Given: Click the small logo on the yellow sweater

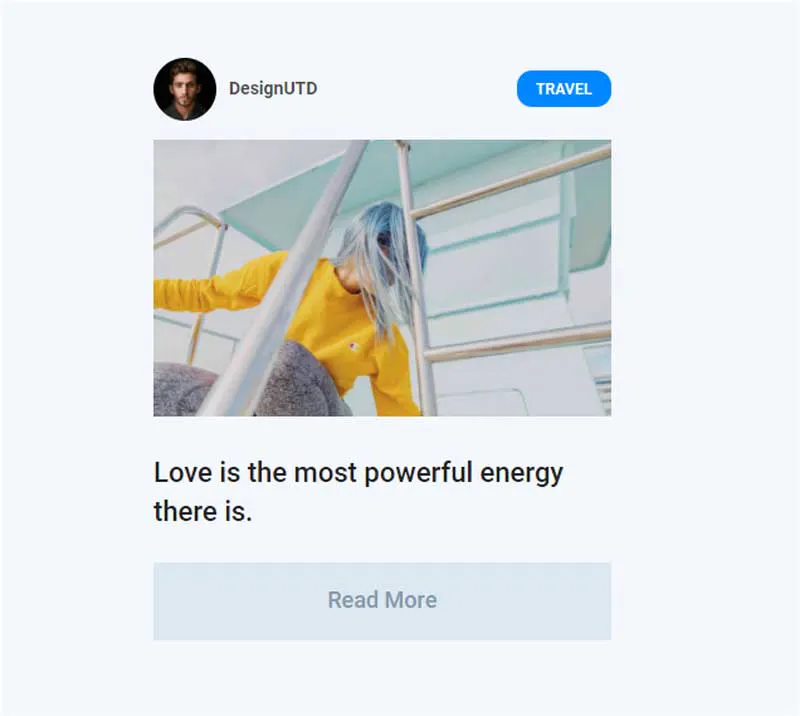Looking at the screenshot, I should pyautogui.click(x=354, y=347).
